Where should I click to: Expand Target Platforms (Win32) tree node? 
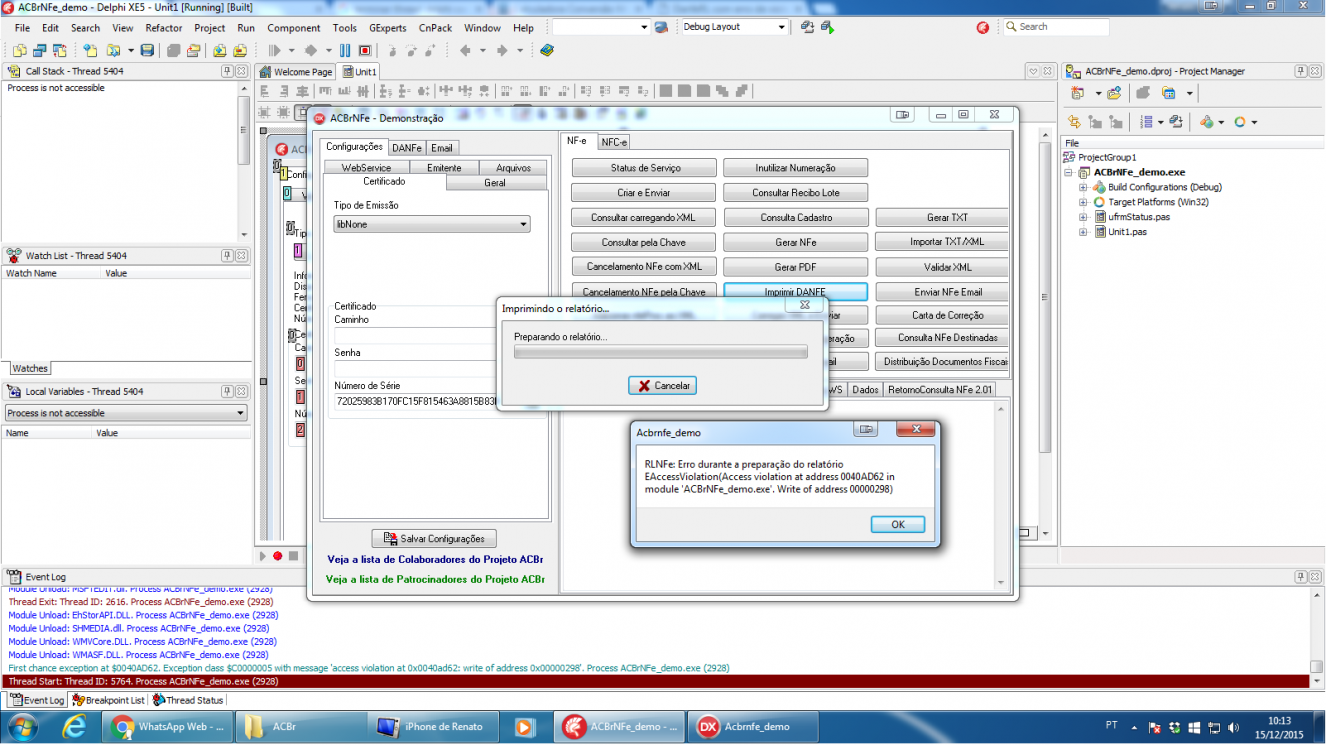point(1083,202)
